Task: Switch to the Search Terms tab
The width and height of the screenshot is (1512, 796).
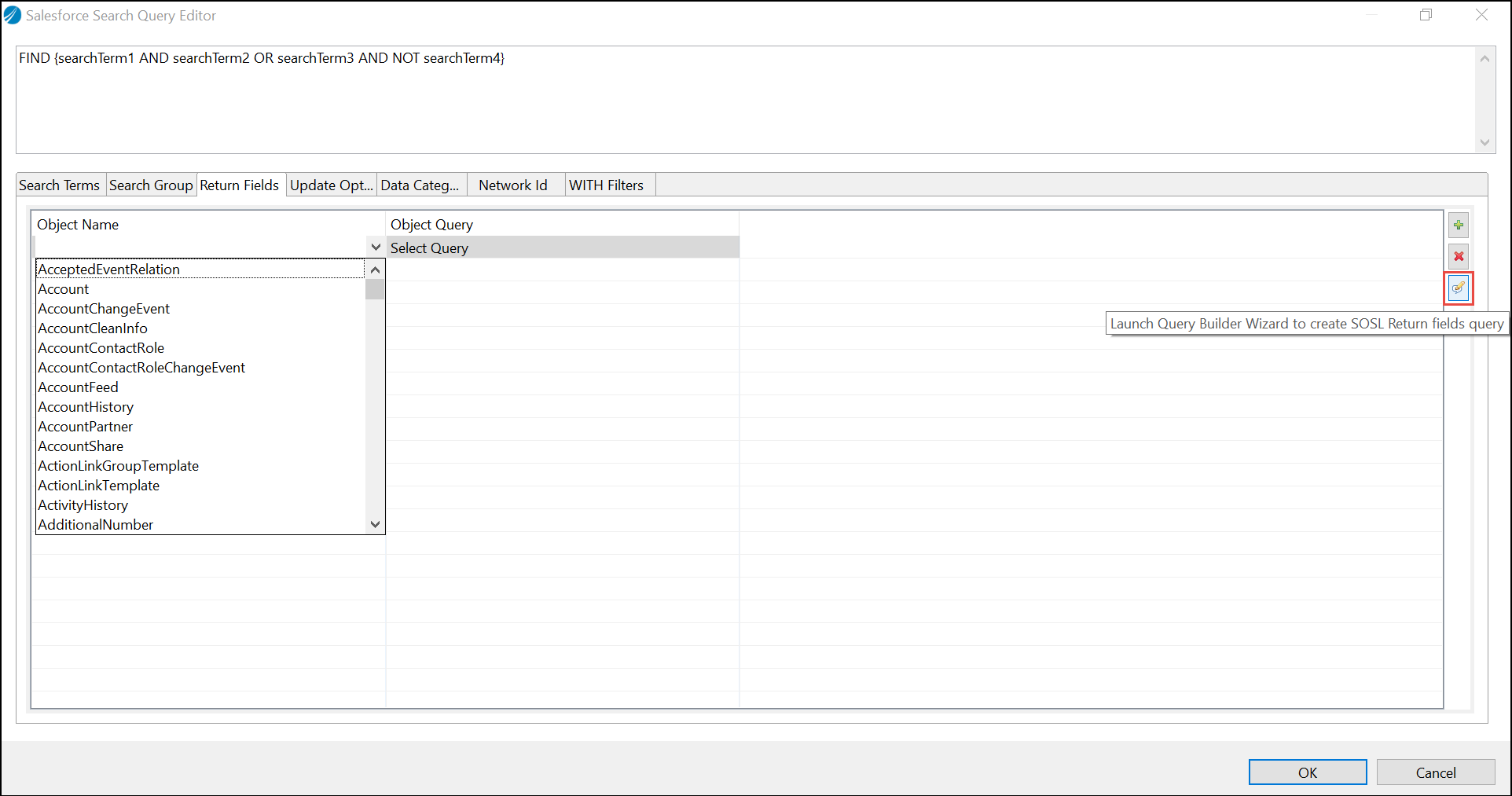Action: click(x=60, y=185)
